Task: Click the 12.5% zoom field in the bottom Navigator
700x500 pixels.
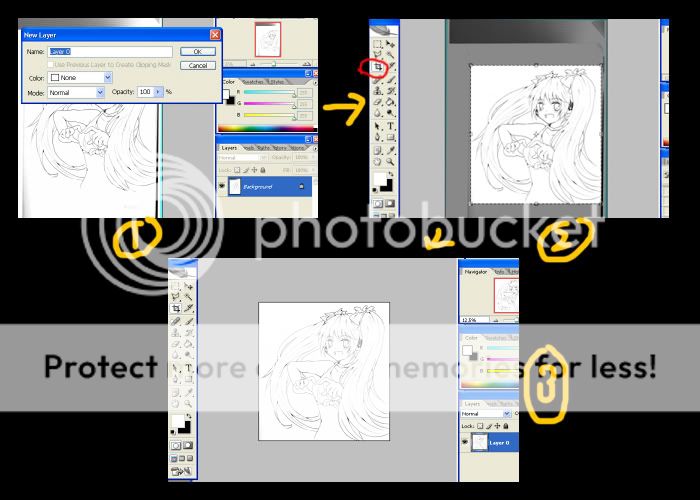Action: click(474, 320)
